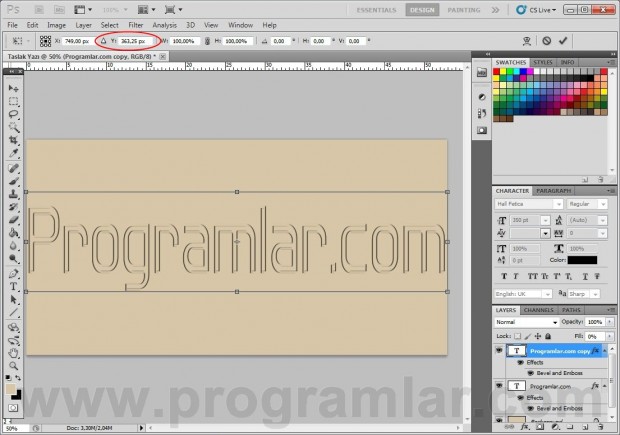Click the foreground color swatch
Viewport: 620px width, 435px height.
[x=11, y=388]
